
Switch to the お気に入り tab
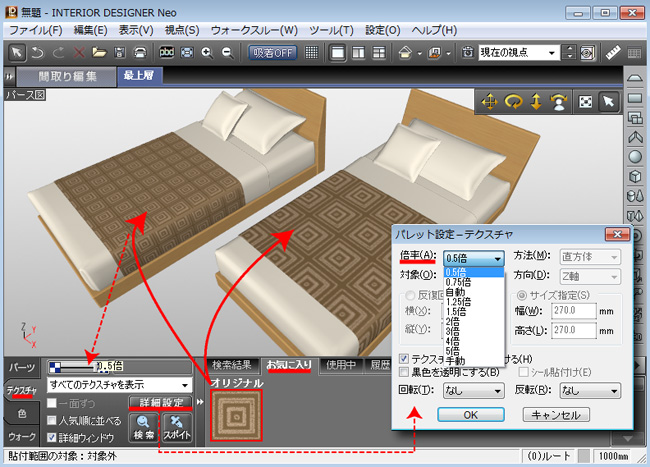[x=288, y=366]
